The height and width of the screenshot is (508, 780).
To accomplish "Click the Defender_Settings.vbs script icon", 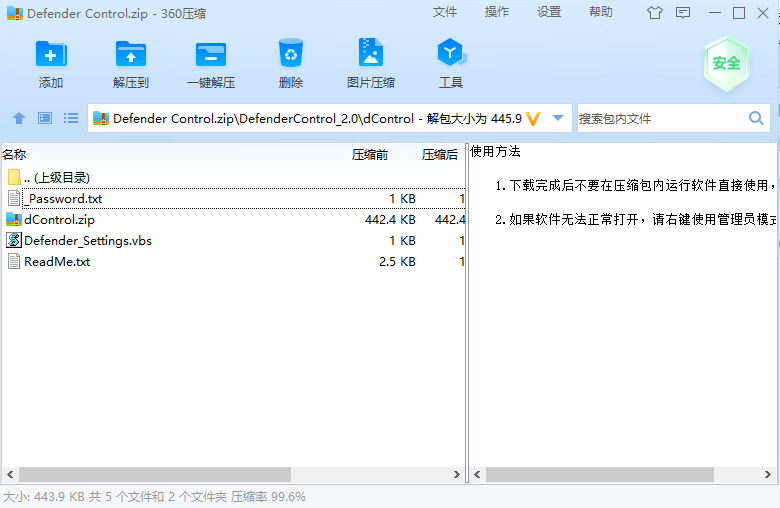I will [x=14, y=240].
